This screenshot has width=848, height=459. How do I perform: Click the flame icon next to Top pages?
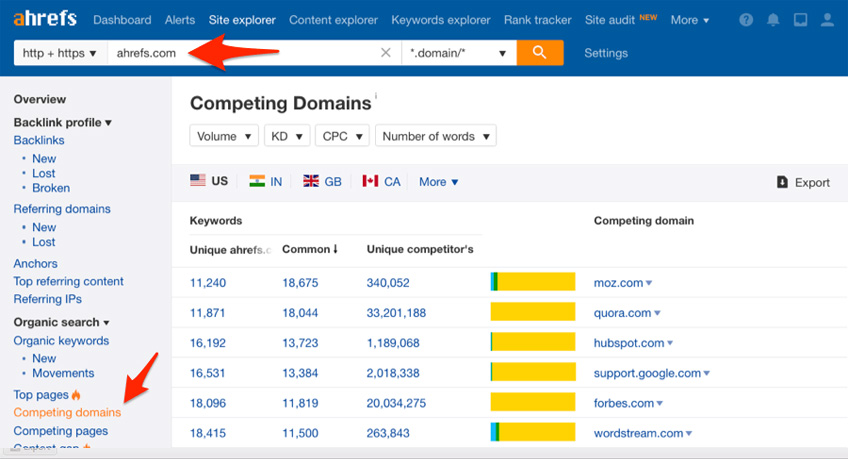click(x=76, y=395)
